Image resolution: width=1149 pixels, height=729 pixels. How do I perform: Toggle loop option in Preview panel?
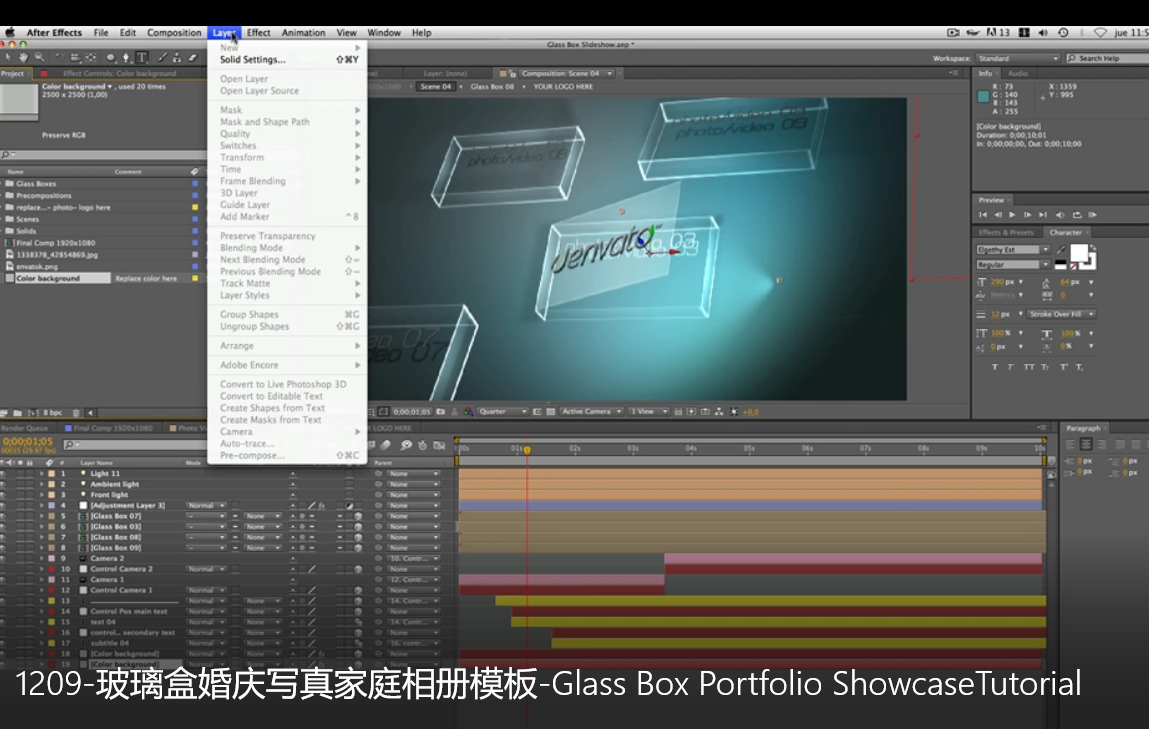pos(1076,215)
